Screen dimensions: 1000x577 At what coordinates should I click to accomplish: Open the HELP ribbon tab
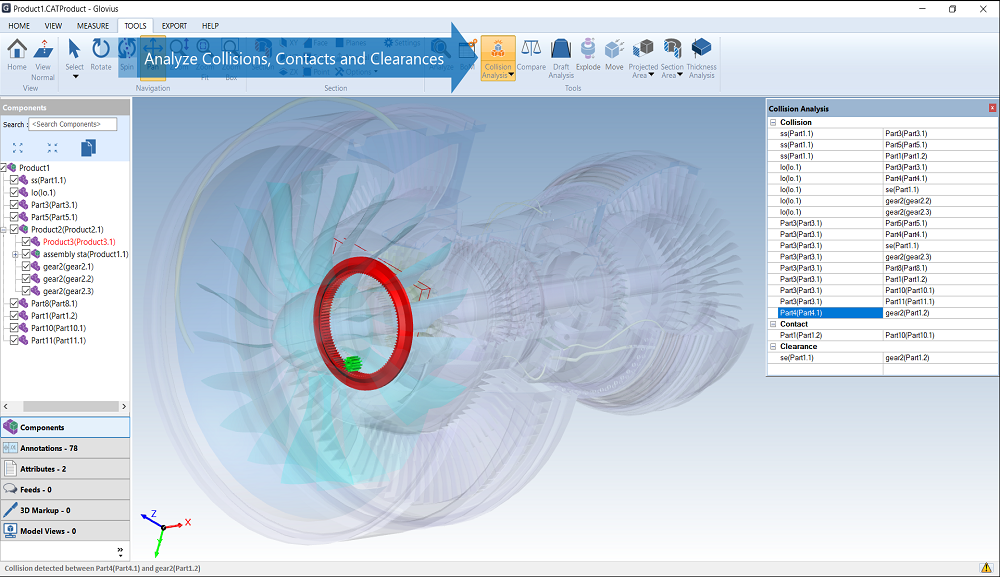pyautogui.click(x=210, y=26)
